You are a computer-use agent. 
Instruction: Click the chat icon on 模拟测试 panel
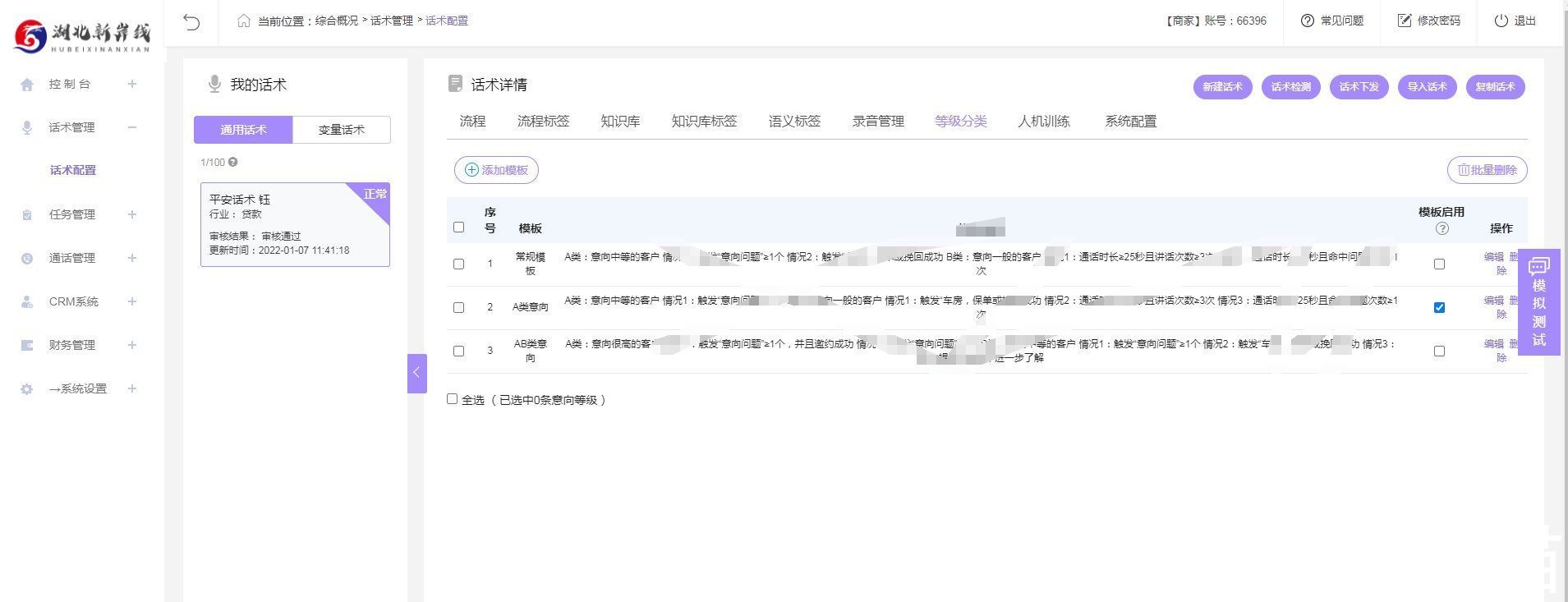tap(1538, 266)
